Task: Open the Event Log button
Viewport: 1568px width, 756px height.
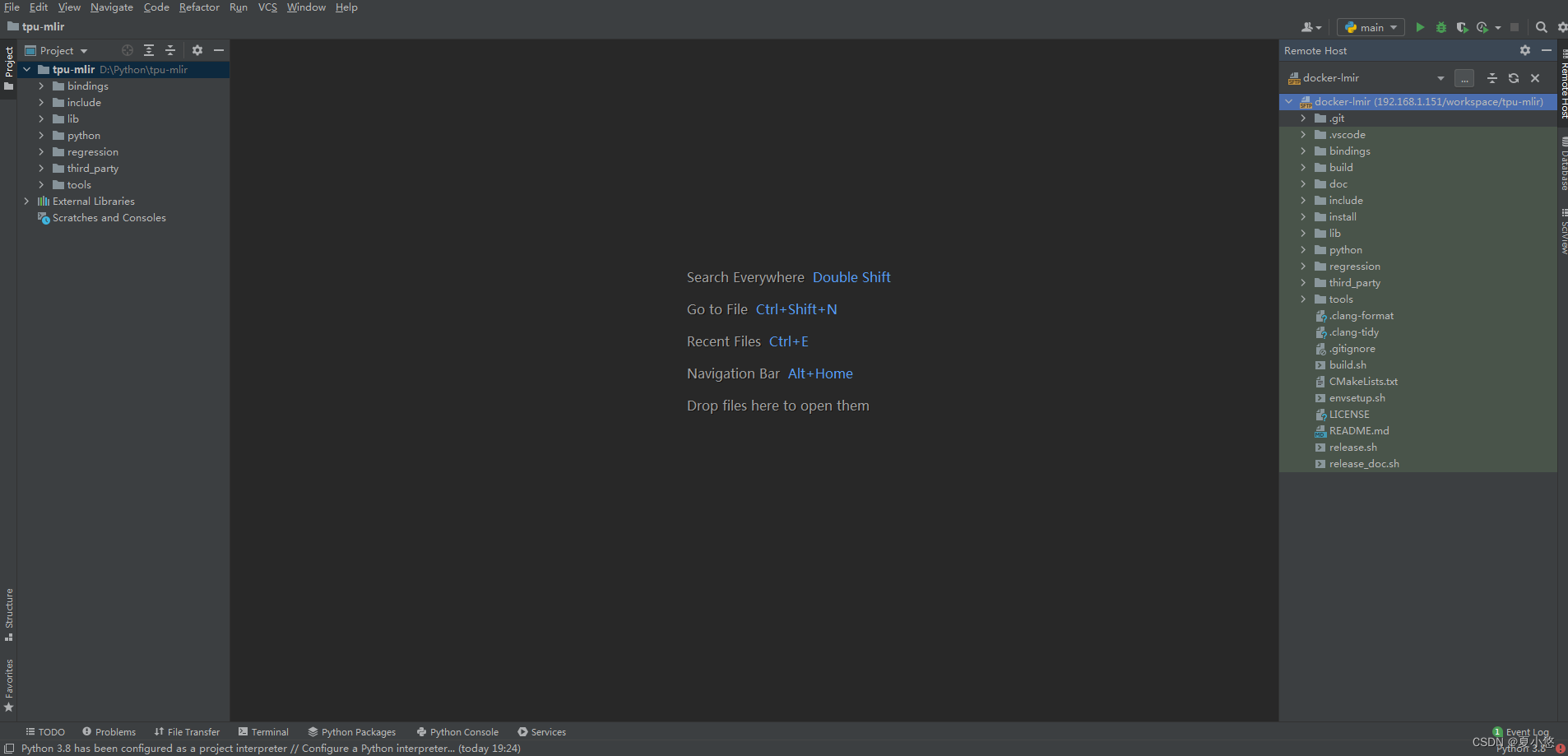Action: (x=1521, y=732)
